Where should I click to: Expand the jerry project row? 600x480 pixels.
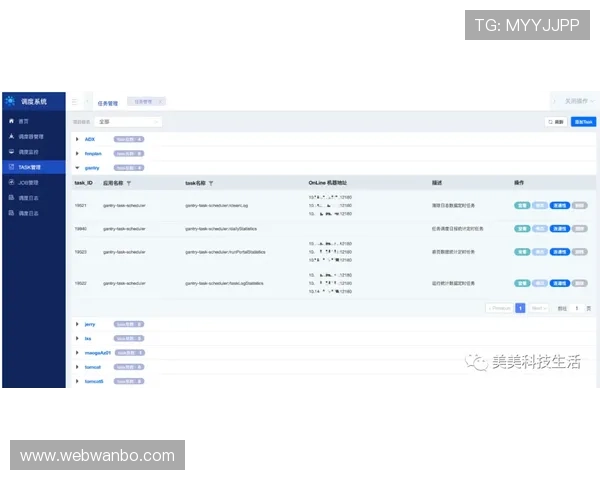click(x=77, y=324)
